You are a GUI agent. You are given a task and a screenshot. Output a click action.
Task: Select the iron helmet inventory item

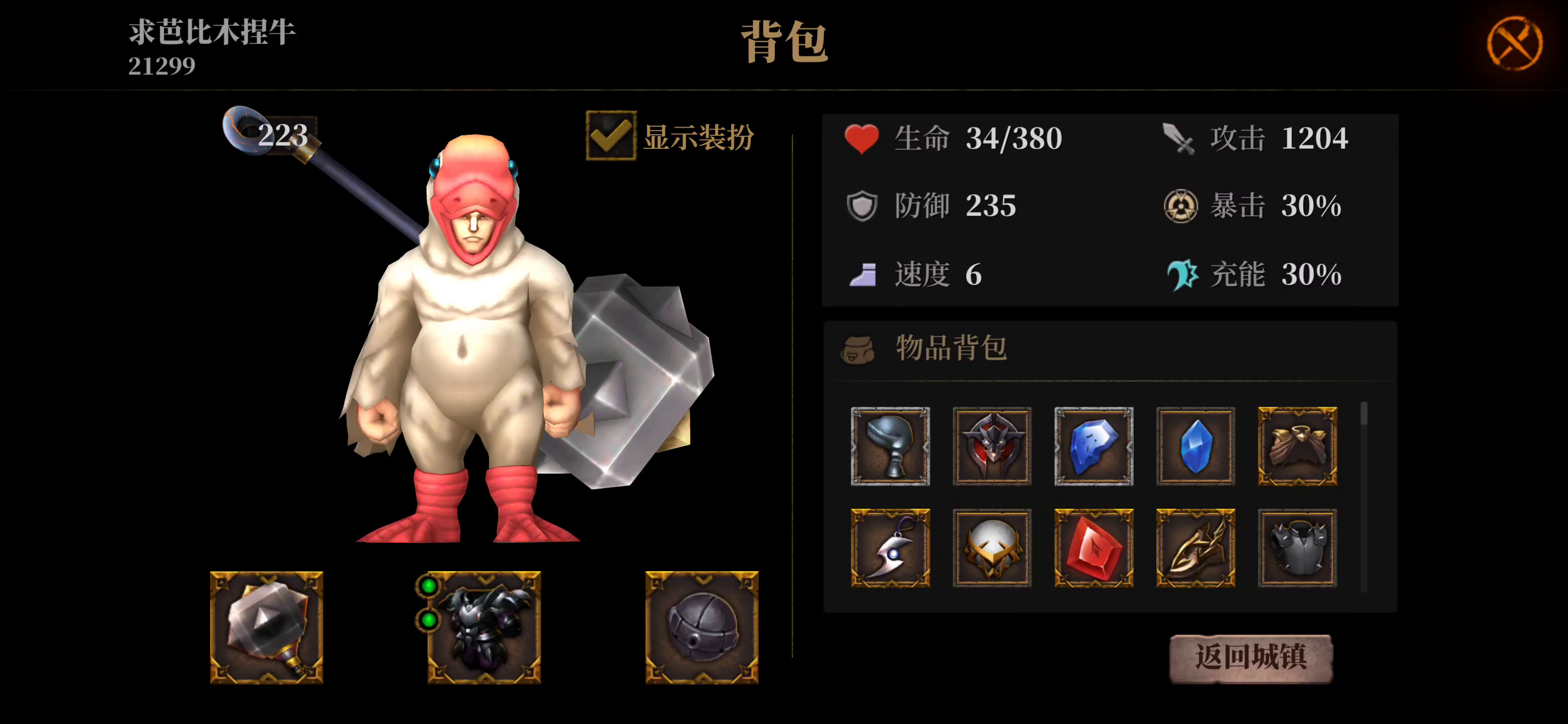[x=890, y=446]
